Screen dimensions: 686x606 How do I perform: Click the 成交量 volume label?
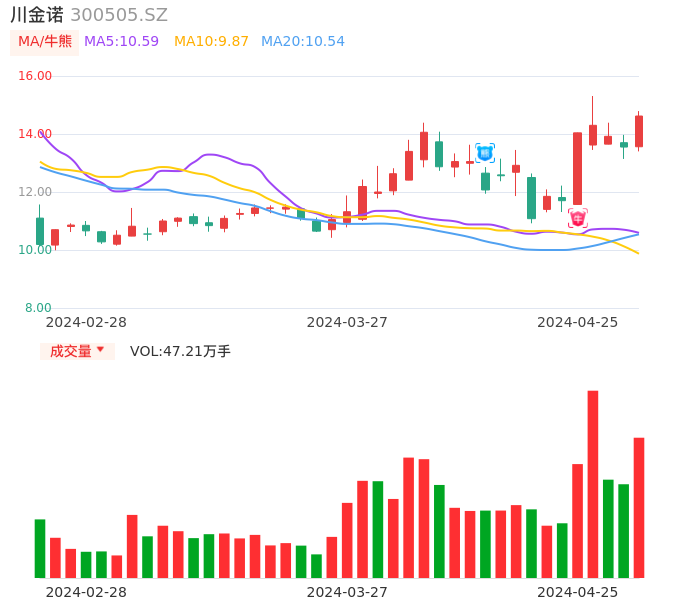(71, 351)
